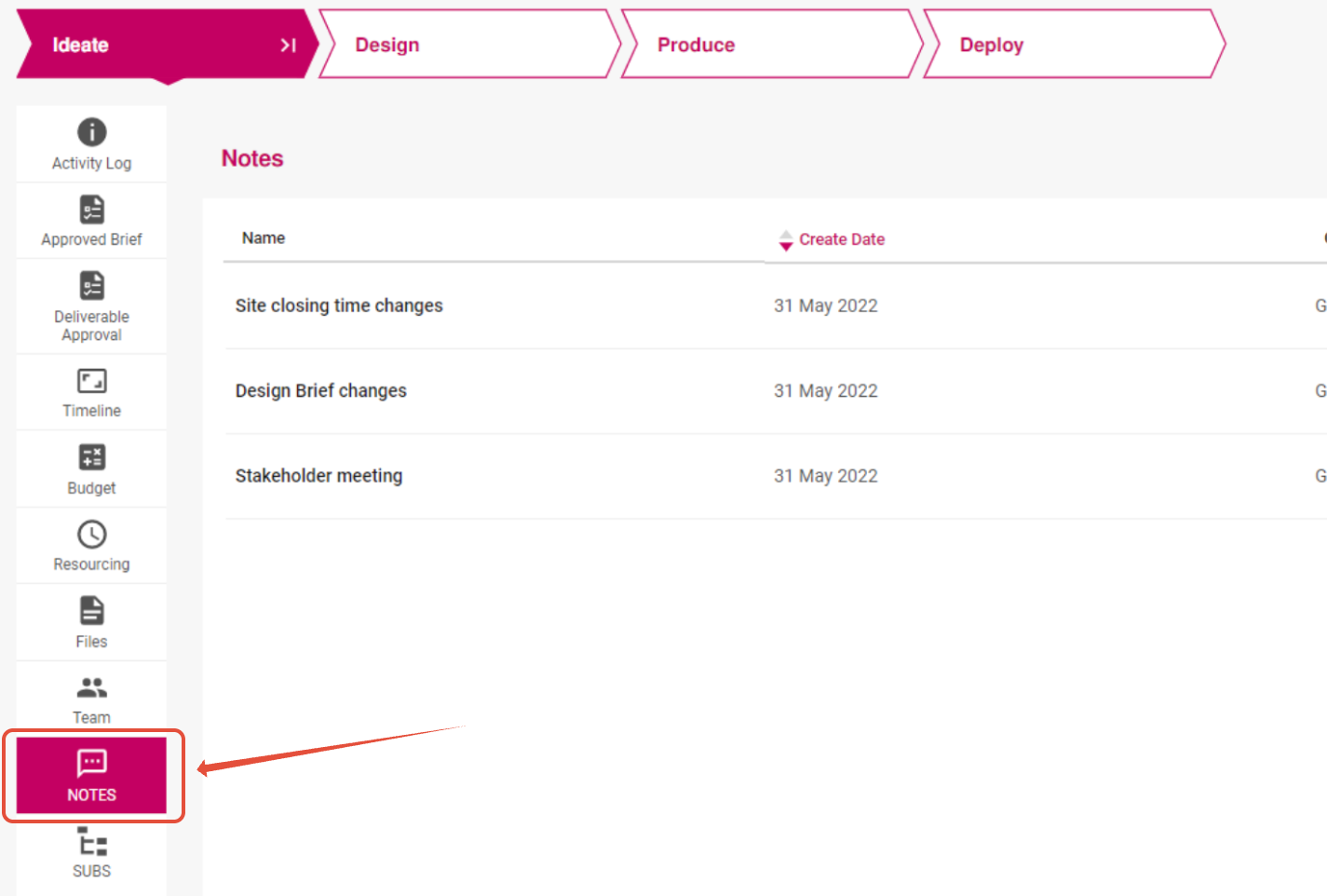Sort notes using Create Date arrows
Screen dimensions: 1327x896
786,240
